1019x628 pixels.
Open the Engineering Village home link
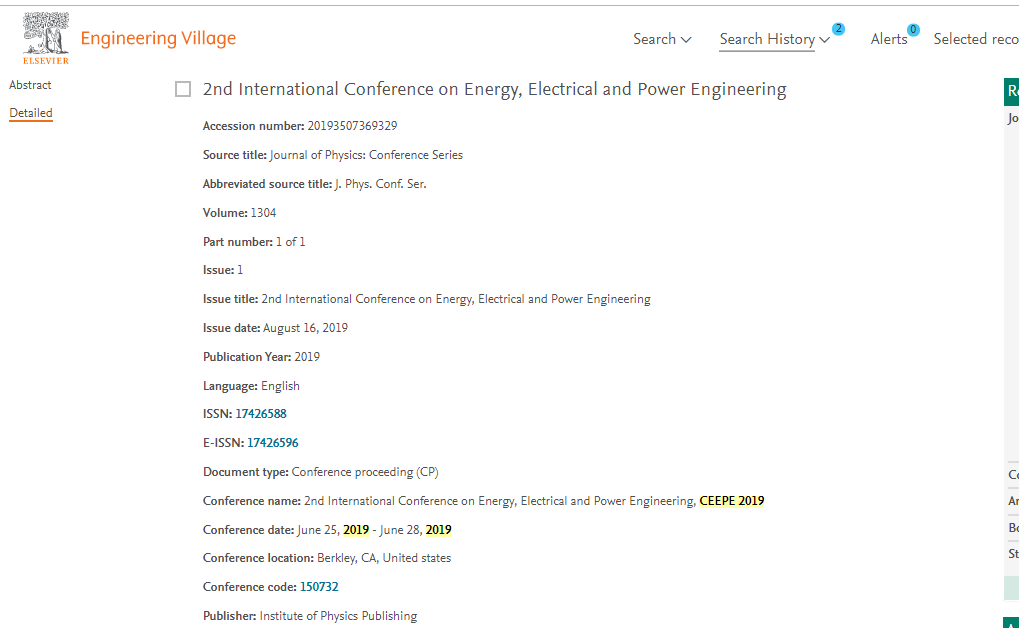pos(158,38)
